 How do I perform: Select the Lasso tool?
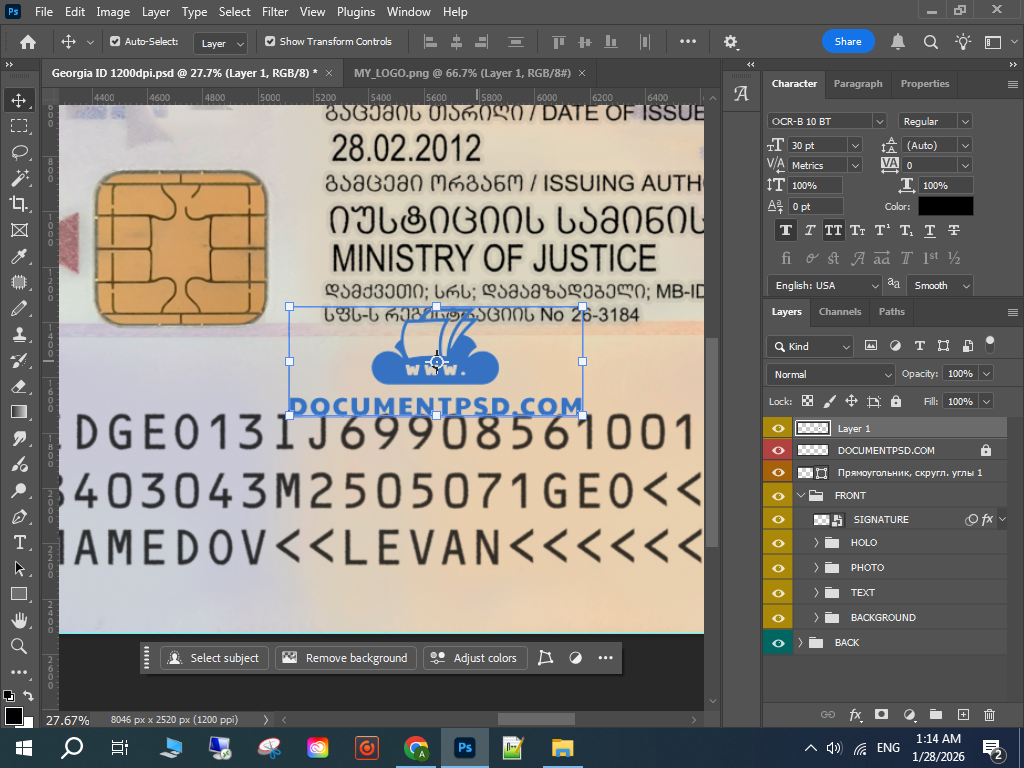[x=18, y=152]
